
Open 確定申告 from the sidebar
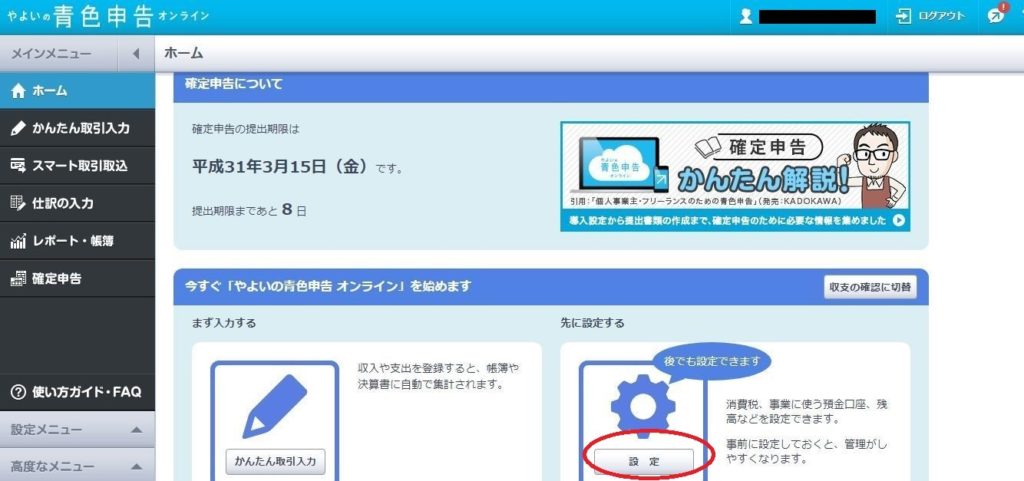78,279
